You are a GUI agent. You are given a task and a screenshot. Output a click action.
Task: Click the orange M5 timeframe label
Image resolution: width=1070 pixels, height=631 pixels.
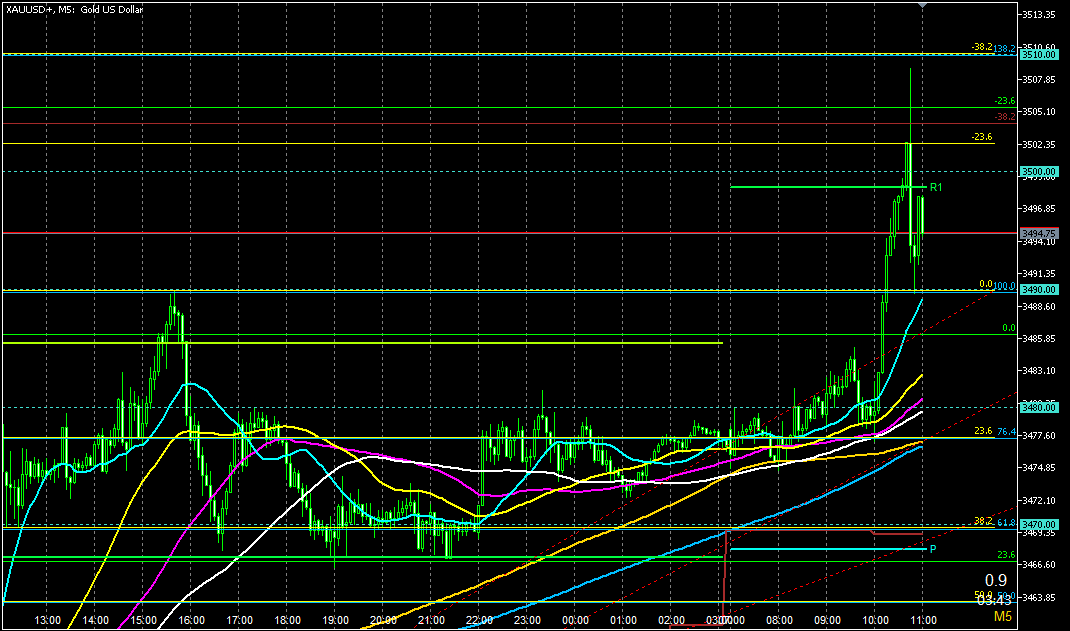pos(1002,617)
